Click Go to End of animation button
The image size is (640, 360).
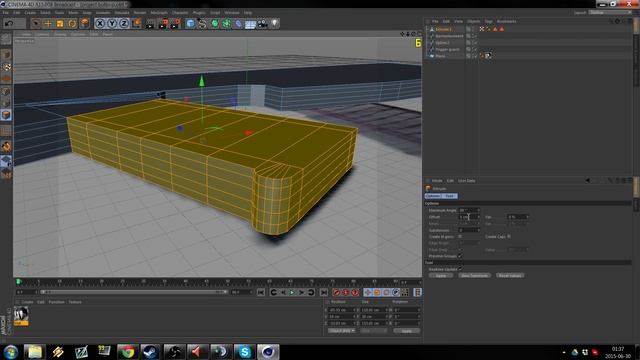tap(324, 292)
